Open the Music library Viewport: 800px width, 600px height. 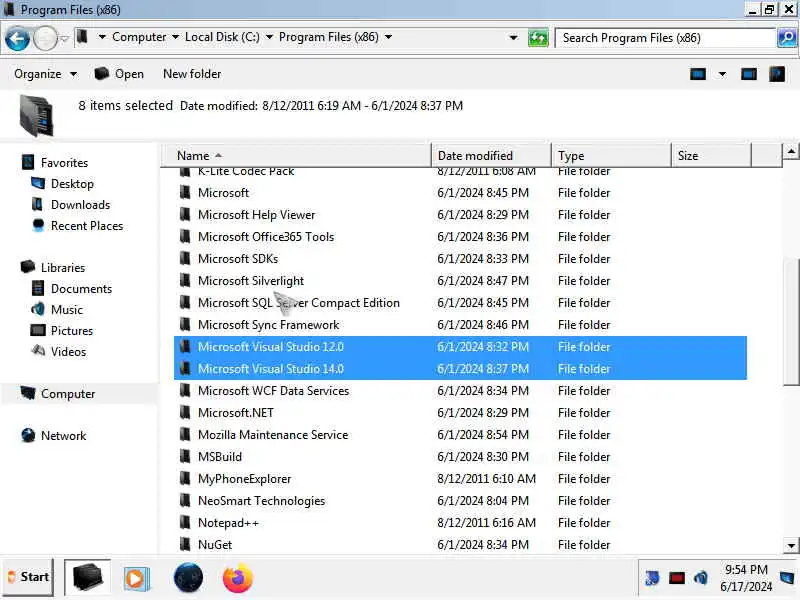(x=66, y=310)
